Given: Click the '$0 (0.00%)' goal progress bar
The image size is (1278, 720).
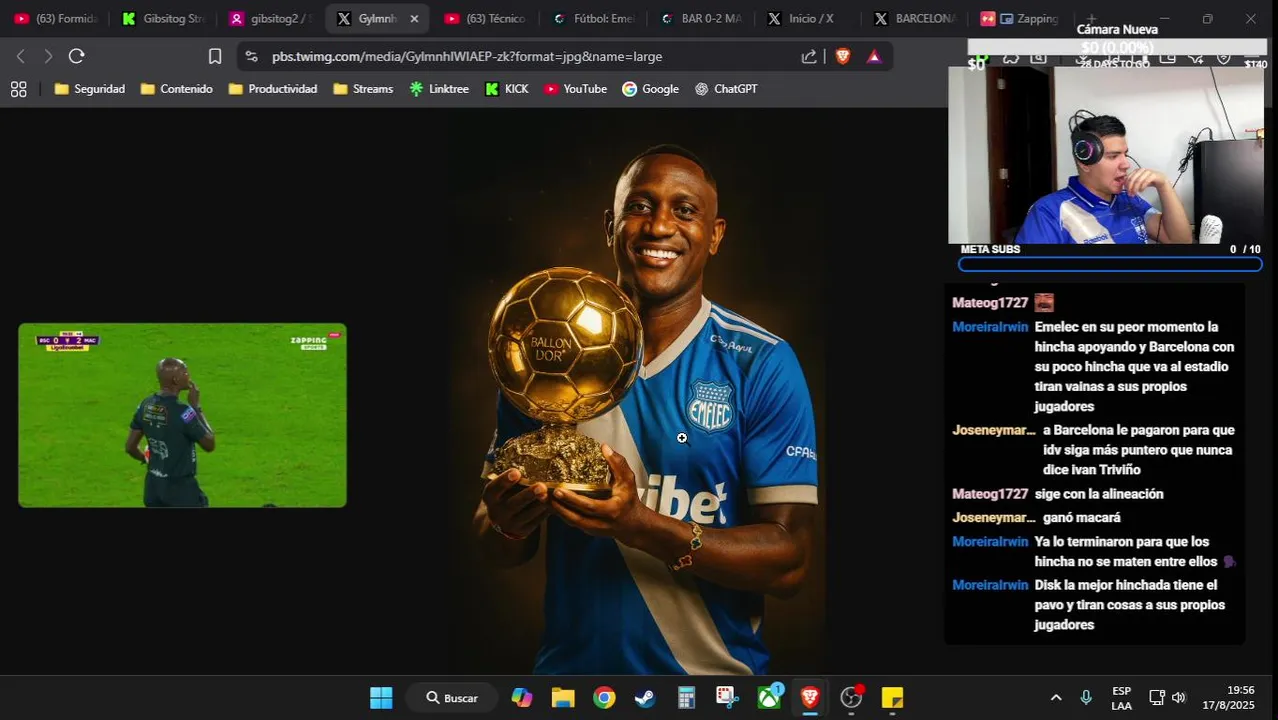Looking at the screenshot, I should point(1117,48).
